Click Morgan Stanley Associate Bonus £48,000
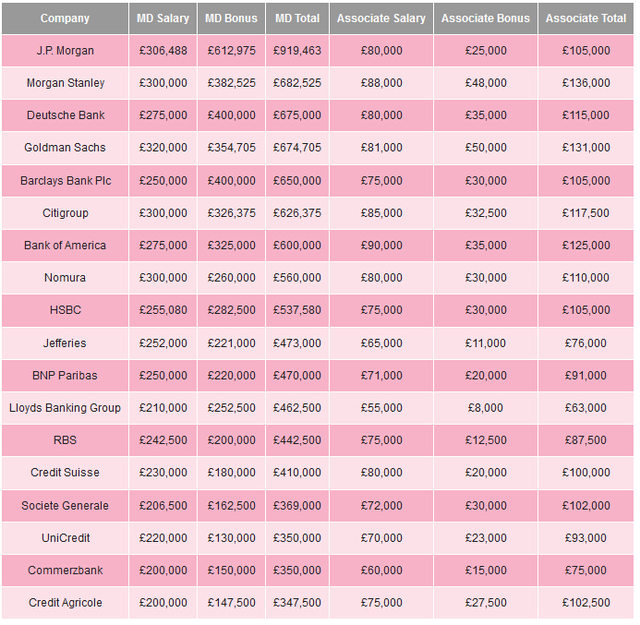640x625 pixels. pyautogui.click(x=485, y=83)
